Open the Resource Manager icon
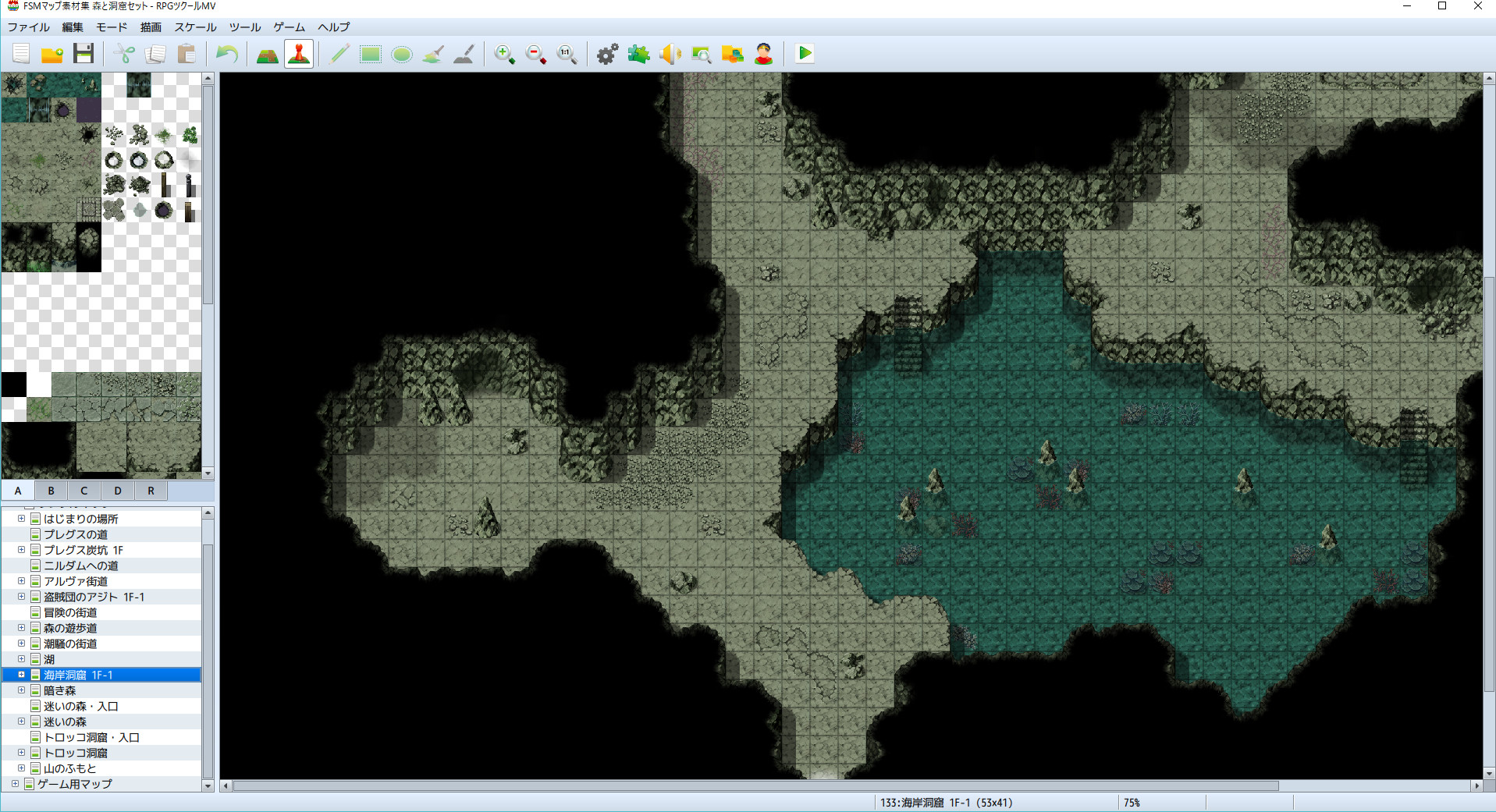This screenshot has width=1496, height=812. tap(733, 54)
